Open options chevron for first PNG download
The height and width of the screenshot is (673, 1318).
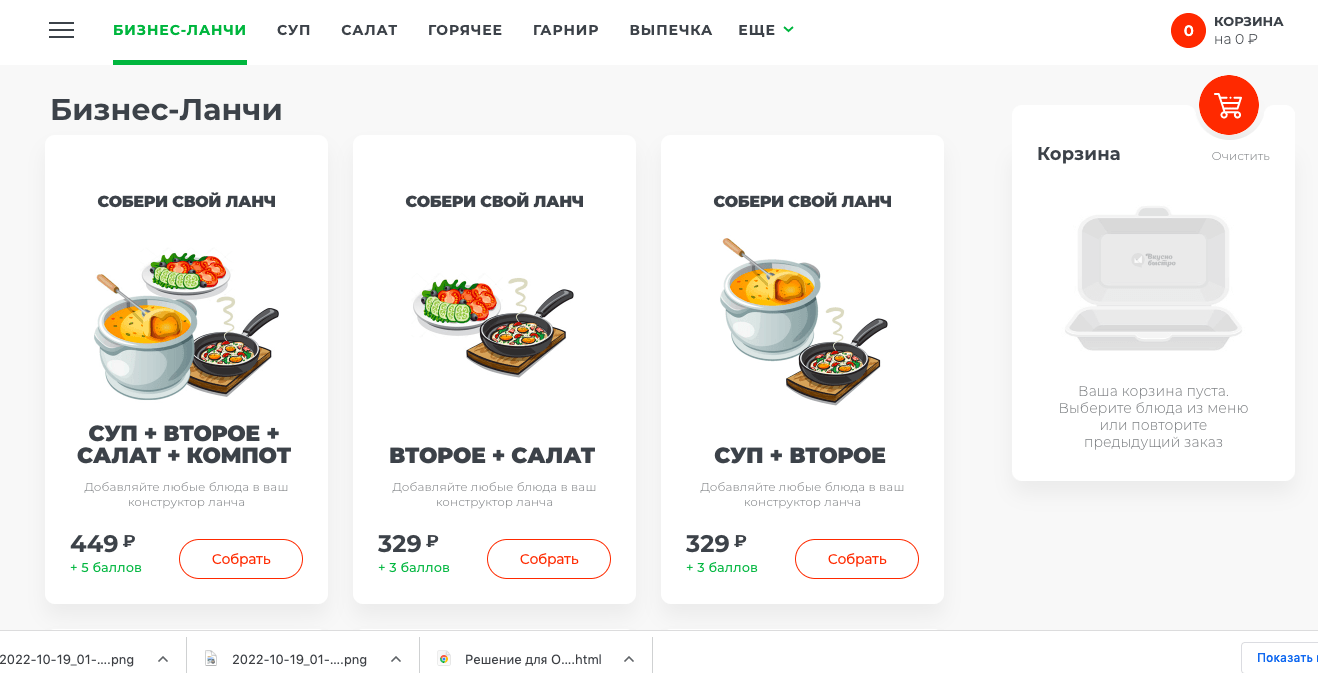pos(162,659)
